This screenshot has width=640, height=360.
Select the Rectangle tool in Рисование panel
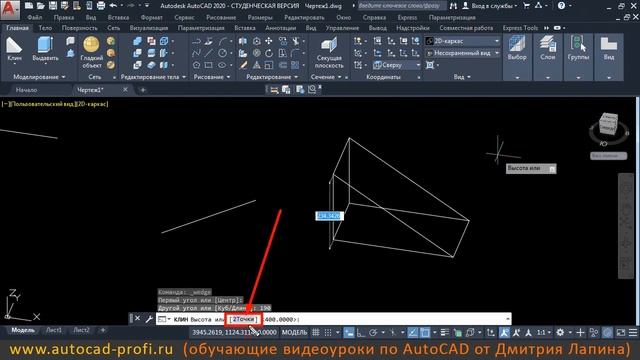click(209, 65)
